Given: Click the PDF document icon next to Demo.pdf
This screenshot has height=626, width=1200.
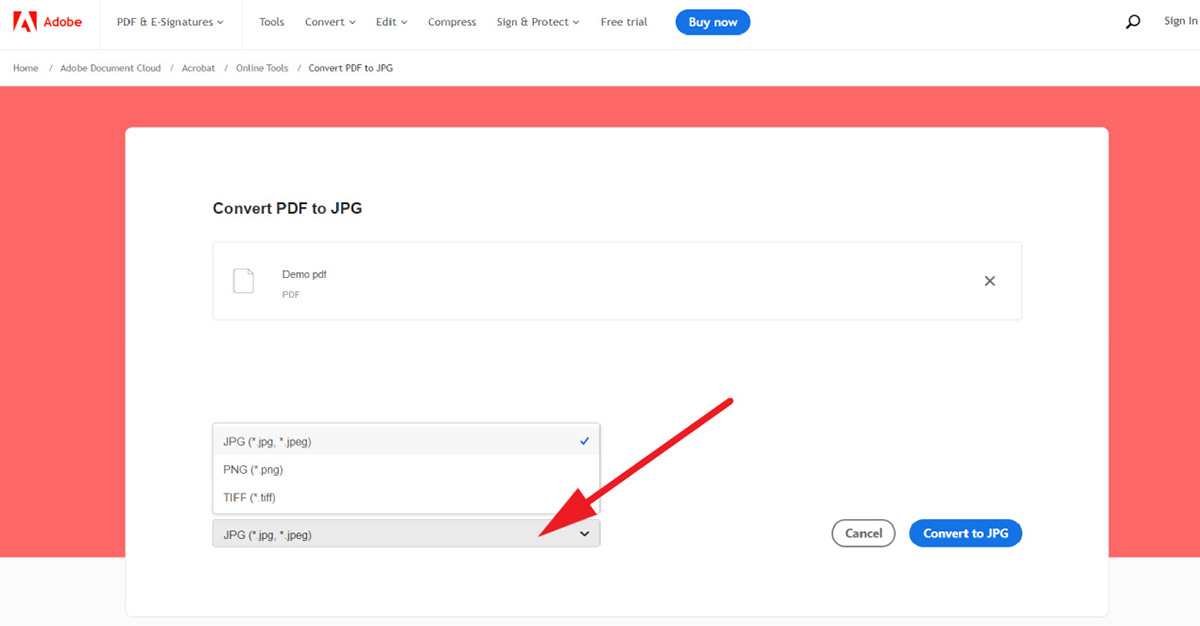Looking at the screenshot, I should coord(243,280).
